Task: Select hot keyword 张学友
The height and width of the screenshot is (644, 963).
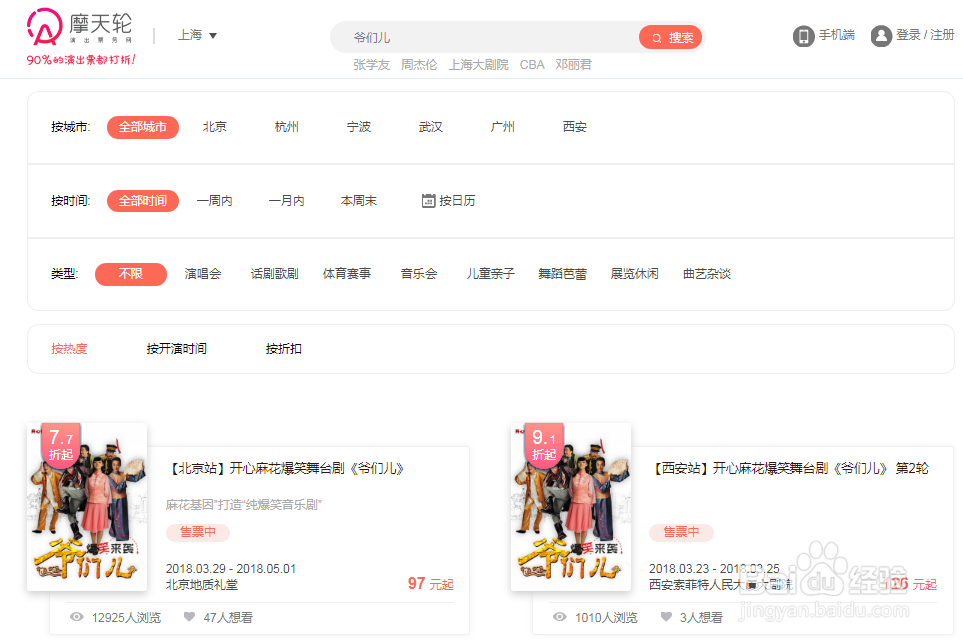Action: [x=372, y=64]
